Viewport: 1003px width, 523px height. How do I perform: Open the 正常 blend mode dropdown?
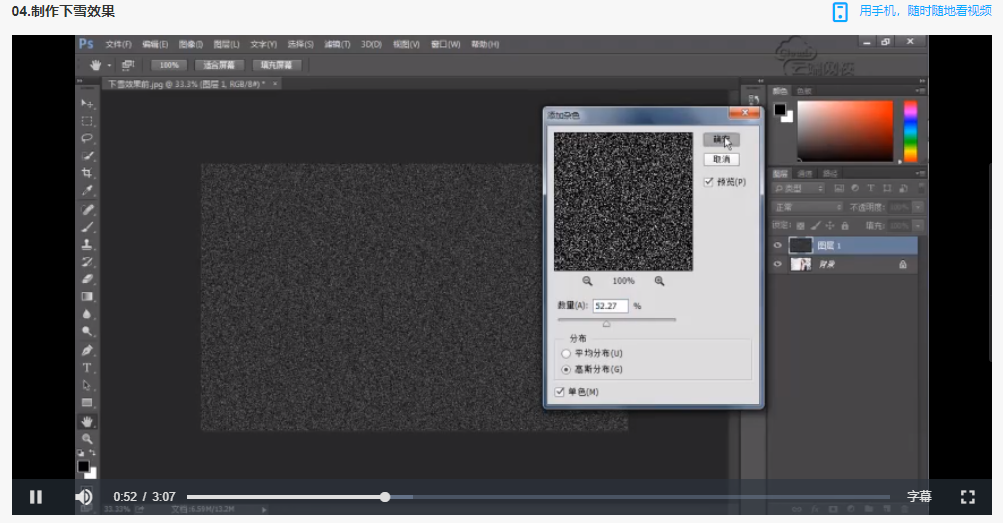pyautogui.click(x=809, y=207)
